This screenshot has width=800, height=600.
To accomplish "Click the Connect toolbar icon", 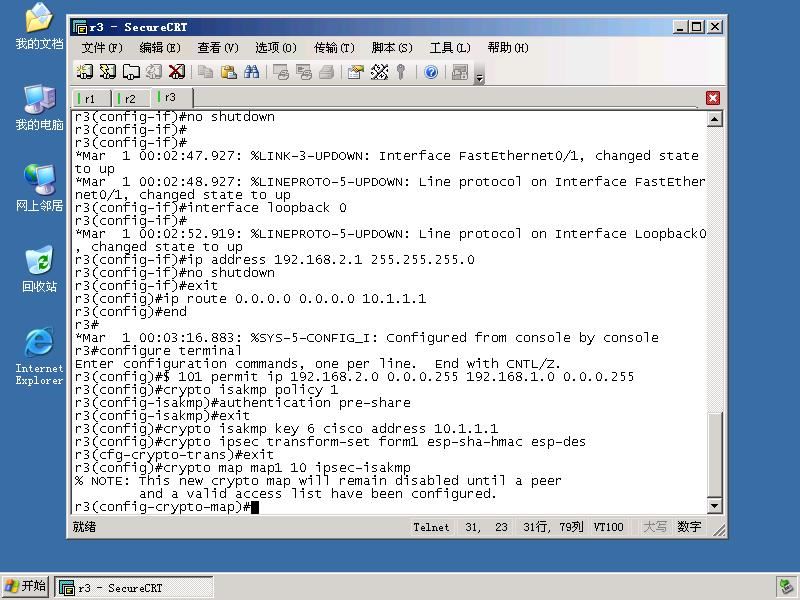I will pyautogui.click(x=85, y=72).
